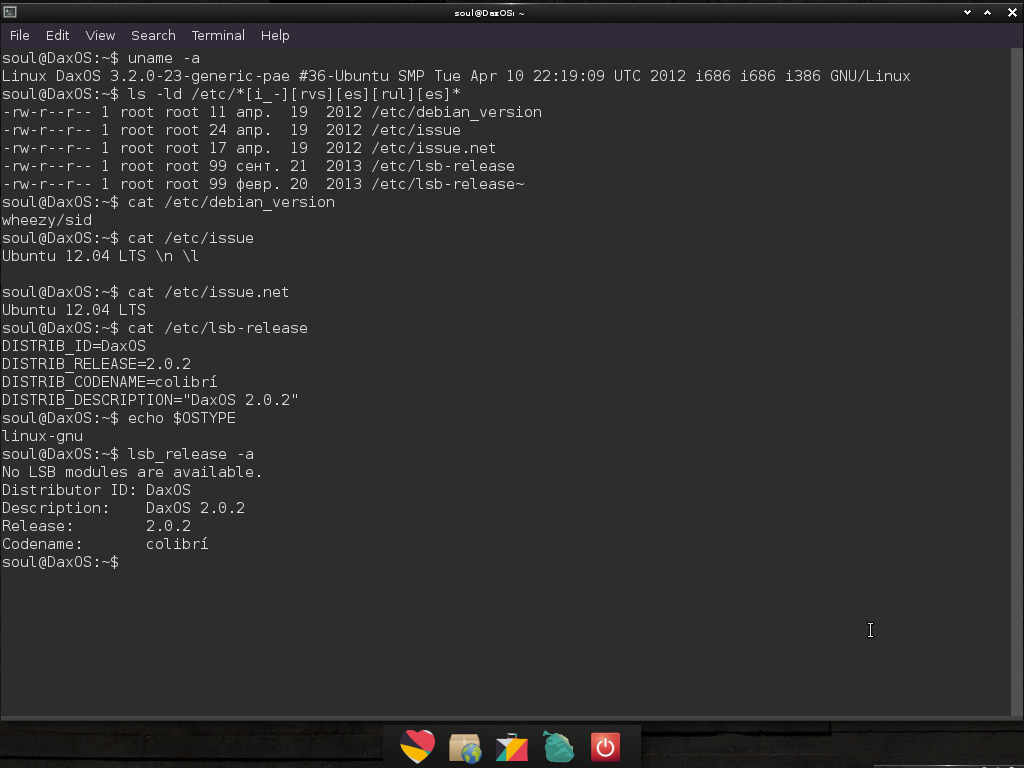Viewport: 1024px width, 768px height.
Task: Click the /etc/issue.net listing row
Action: click(x=249, y=148)
